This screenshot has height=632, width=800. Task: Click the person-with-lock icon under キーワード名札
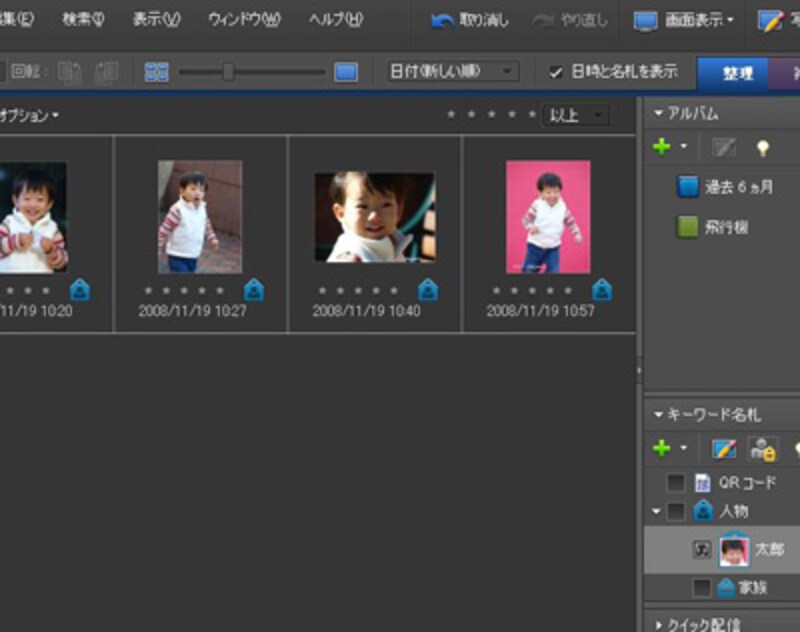point(761,450)
